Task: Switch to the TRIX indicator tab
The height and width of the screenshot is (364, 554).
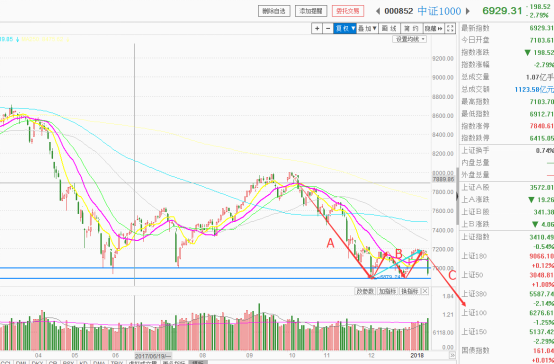Action: 117,362
